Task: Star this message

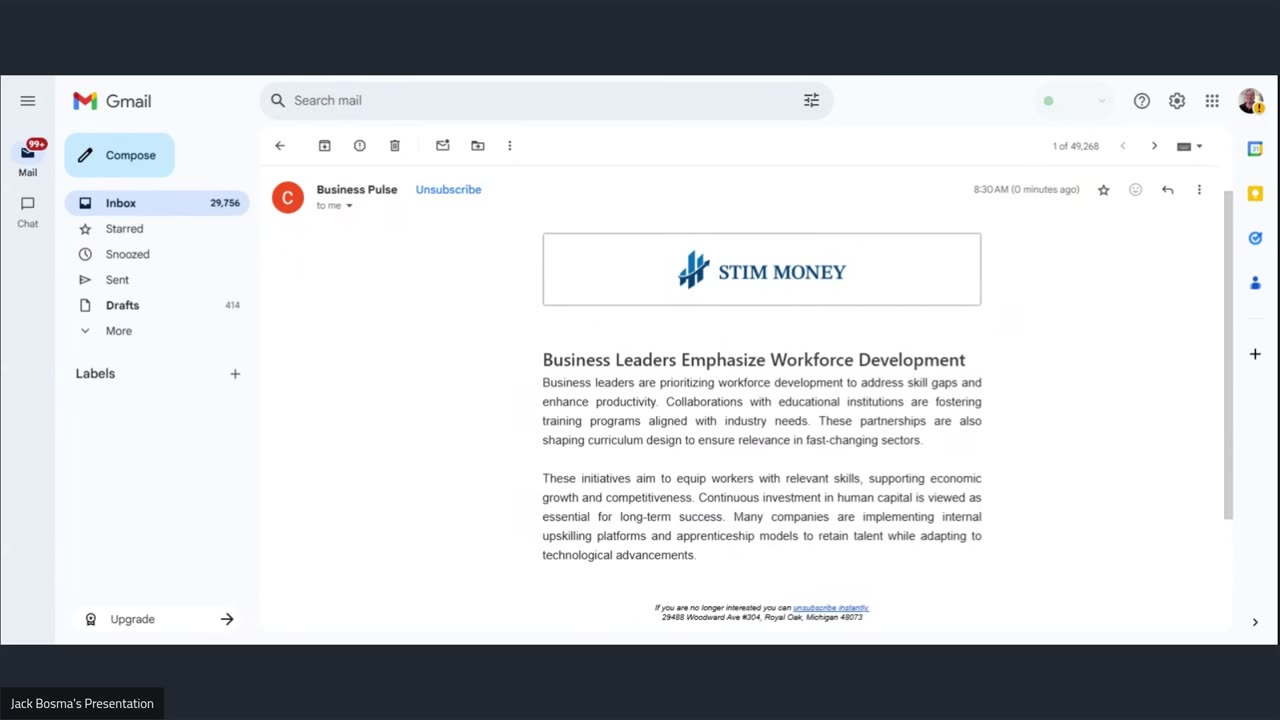Action: click(1104, 190)
